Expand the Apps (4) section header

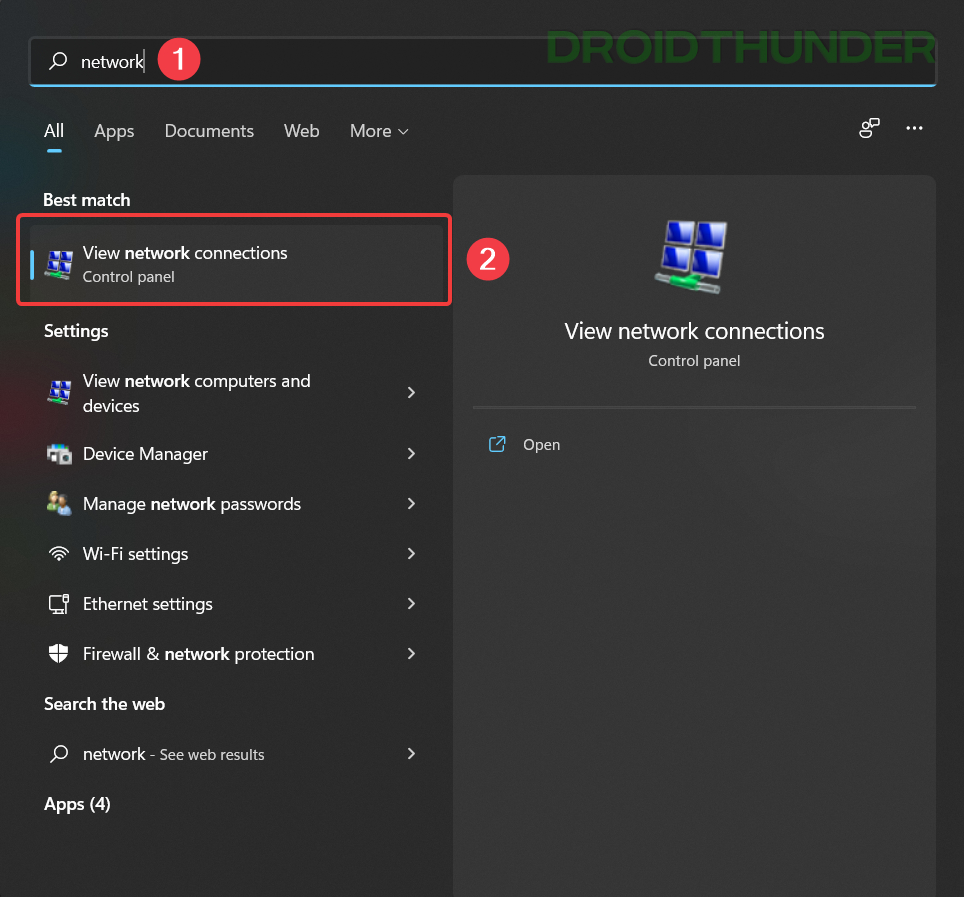point(77,804)
